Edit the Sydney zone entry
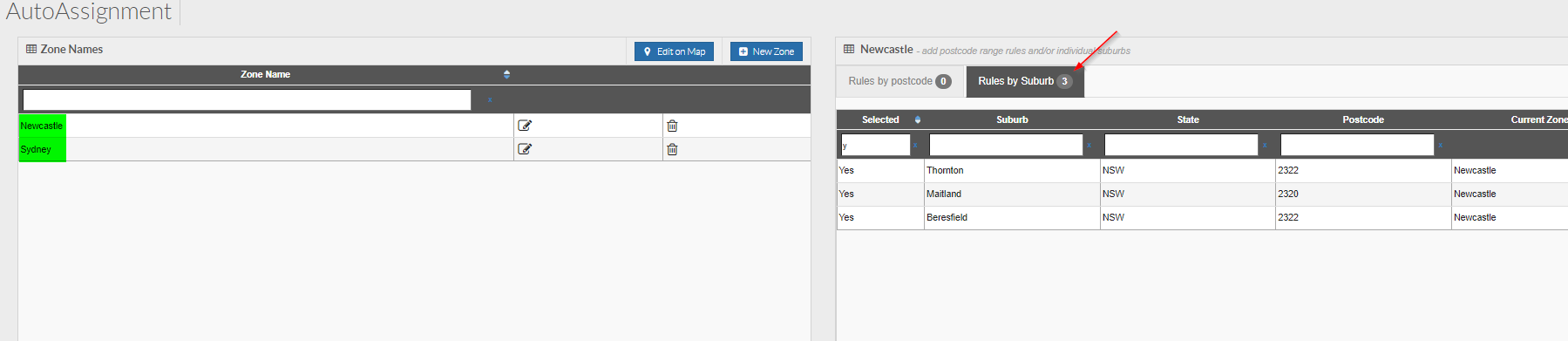1568x341 pixels. click(525, 149)
